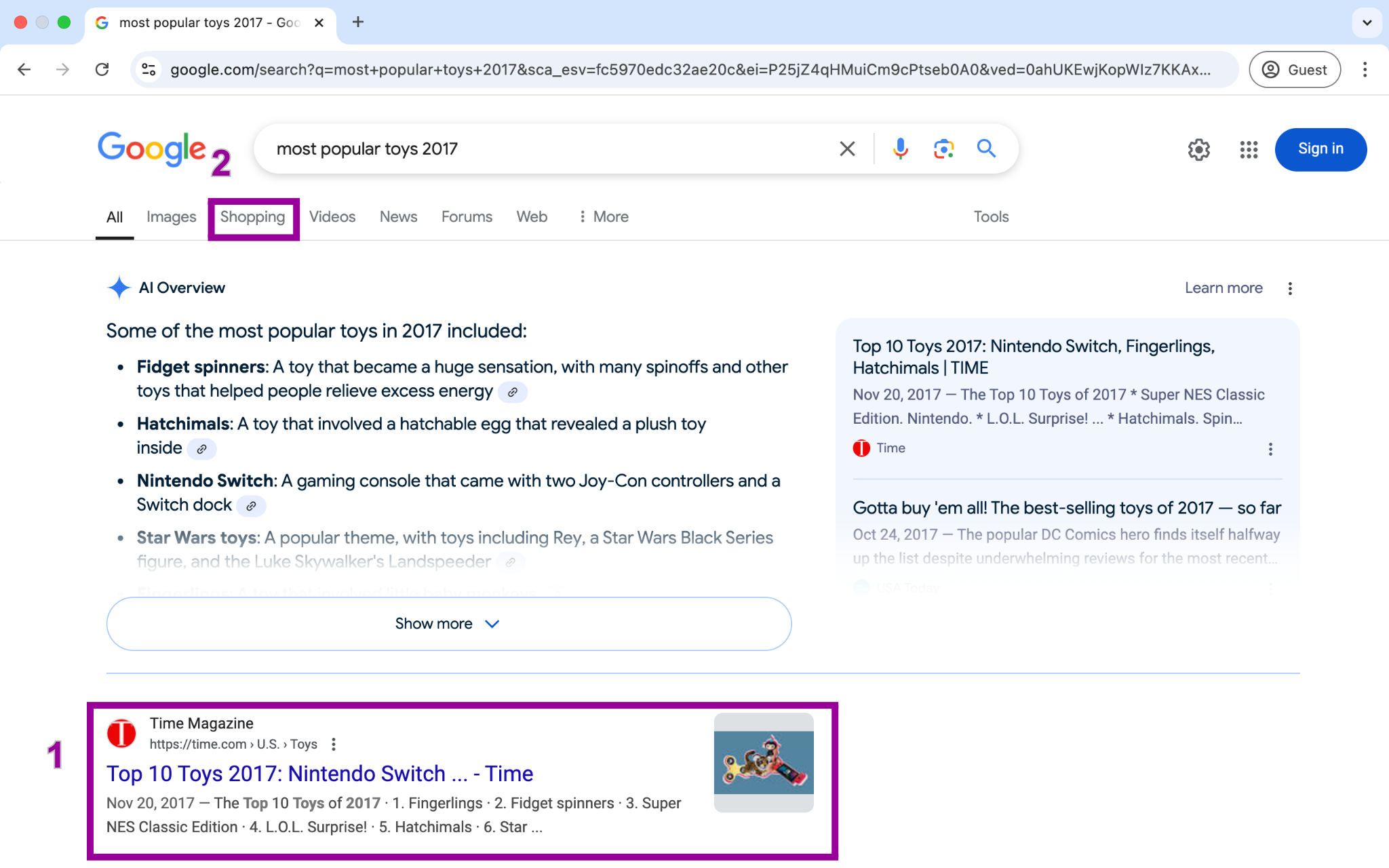This screenshot has width=1389, height=868.
Task: Click the Time result toy thumbnail
Action: tap(764, 762)
